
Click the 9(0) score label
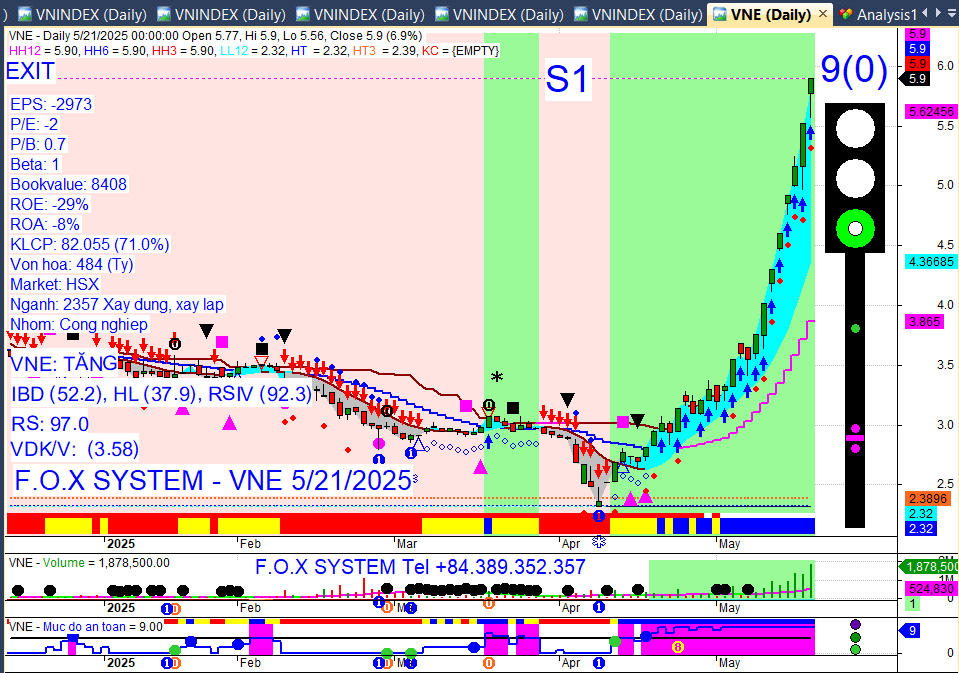(x=854, y=69)
